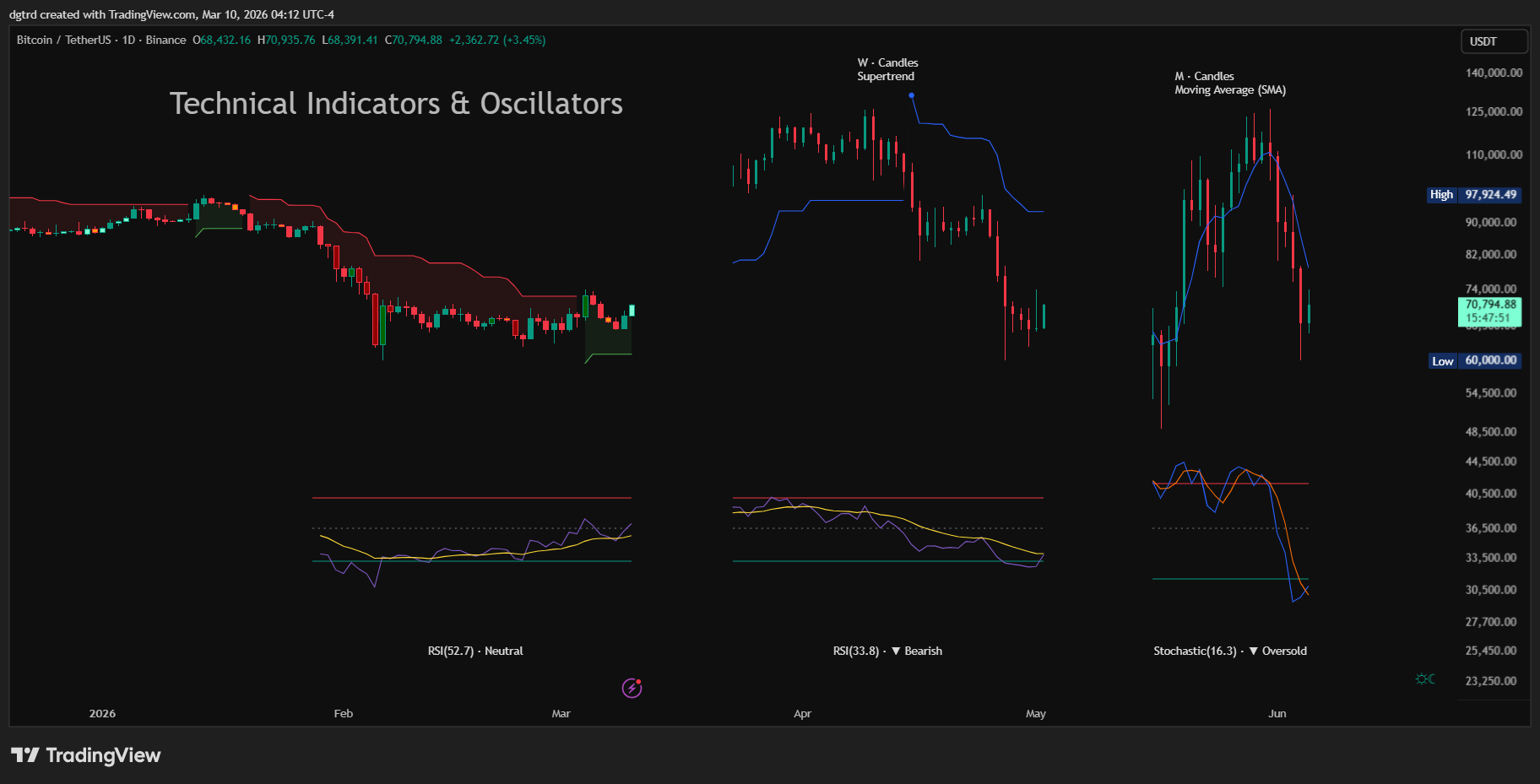The height and width of the screenshot is (784, 1540).
Task: Open the USDT currency selector
Action: [1494, 41]
